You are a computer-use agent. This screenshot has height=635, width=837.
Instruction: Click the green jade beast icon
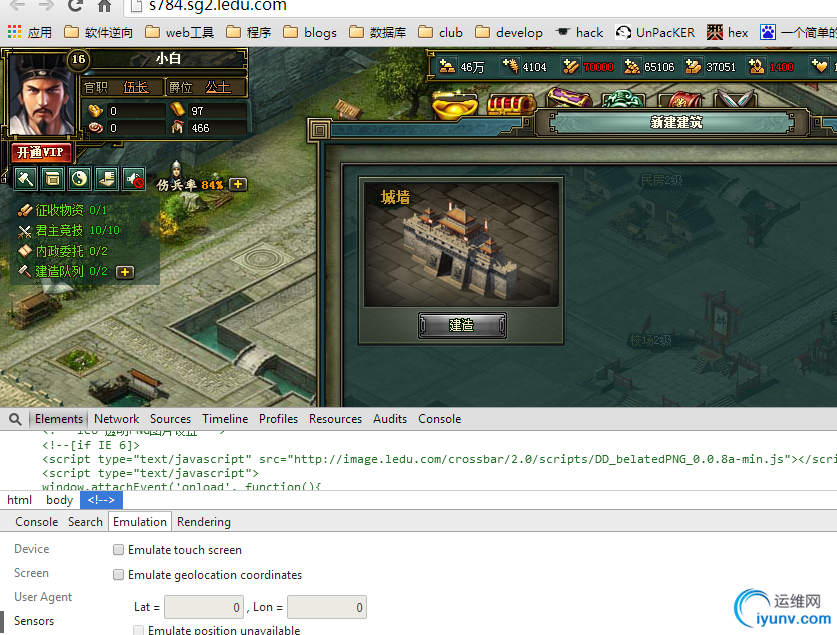tap(622, 99)
